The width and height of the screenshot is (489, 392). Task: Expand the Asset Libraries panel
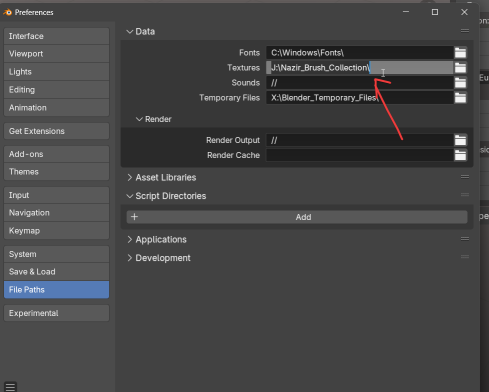click(130, 177)
